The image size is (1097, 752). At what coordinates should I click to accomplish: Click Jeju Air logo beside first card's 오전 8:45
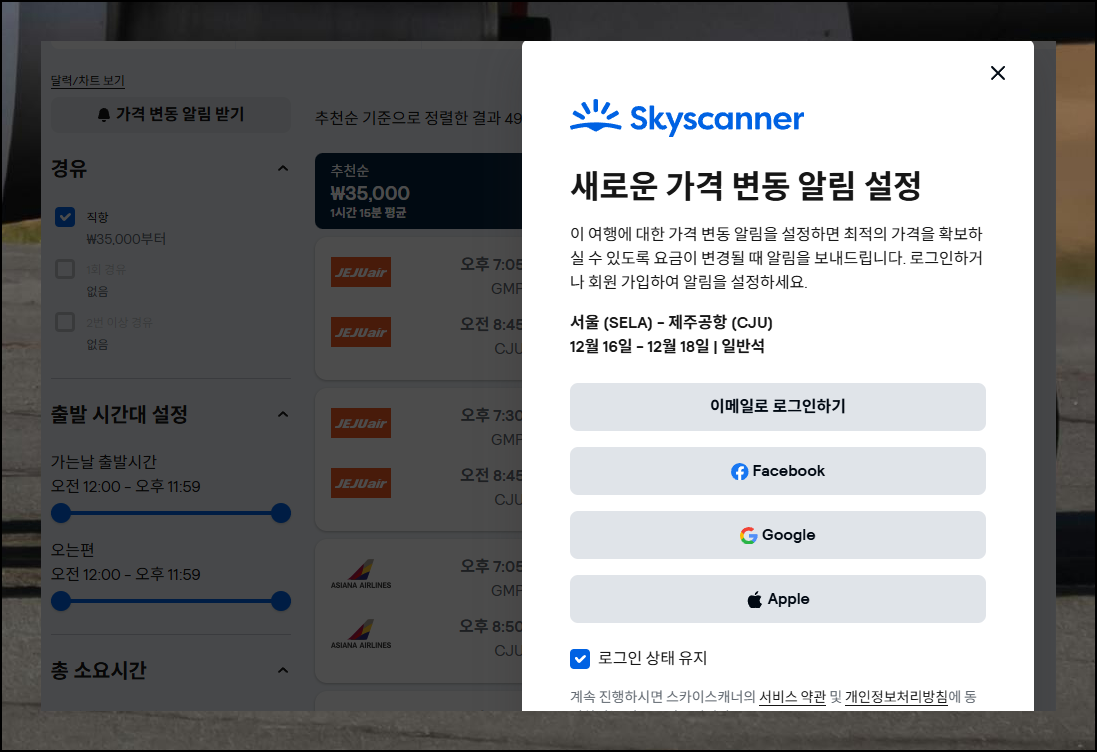coord(361,332)
